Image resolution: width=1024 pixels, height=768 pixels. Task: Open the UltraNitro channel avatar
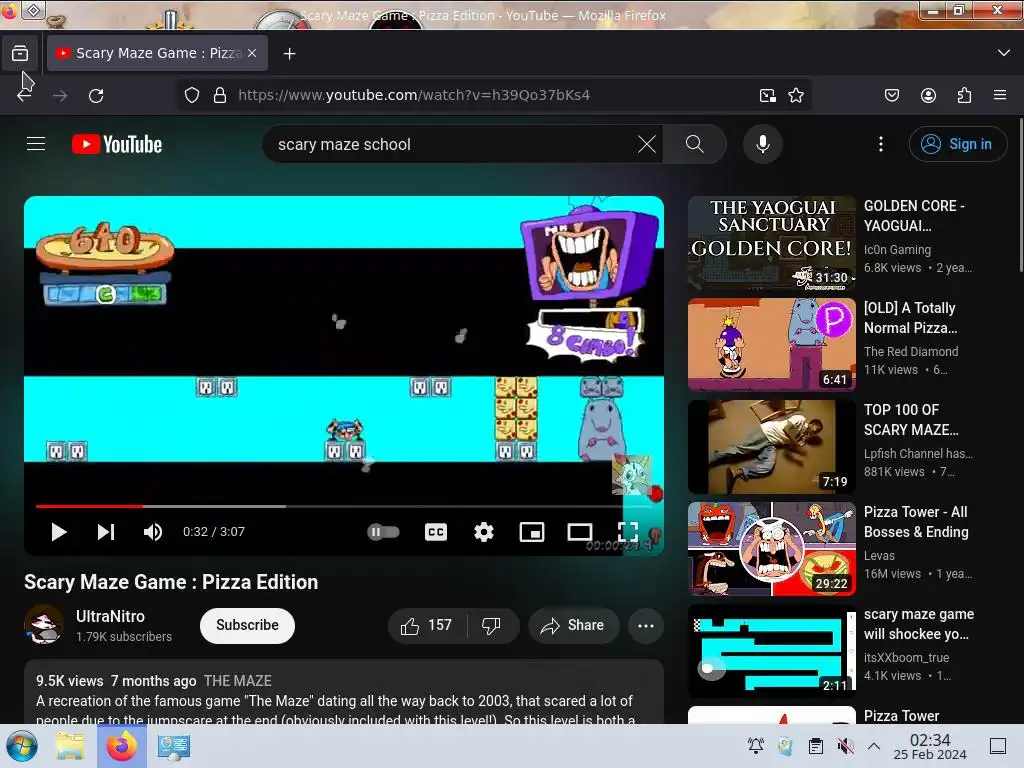click(44, 625)
